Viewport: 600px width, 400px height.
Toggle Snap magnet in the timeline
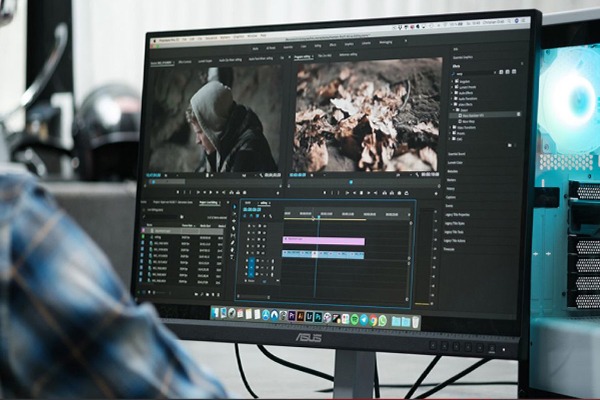pos(251,216)
